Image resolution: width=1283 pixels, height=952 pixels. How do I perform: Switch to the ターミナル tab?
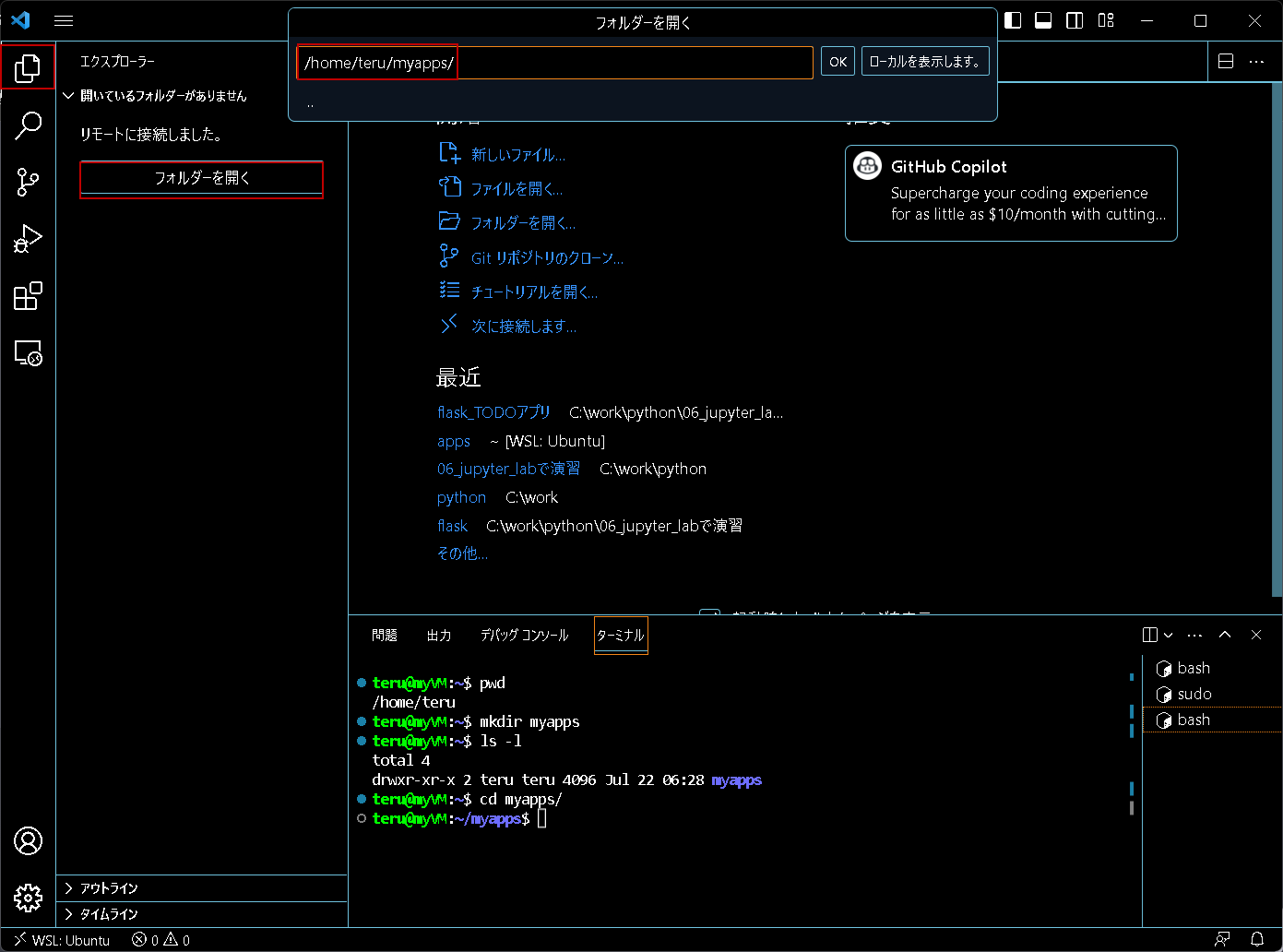pos(621,636)
